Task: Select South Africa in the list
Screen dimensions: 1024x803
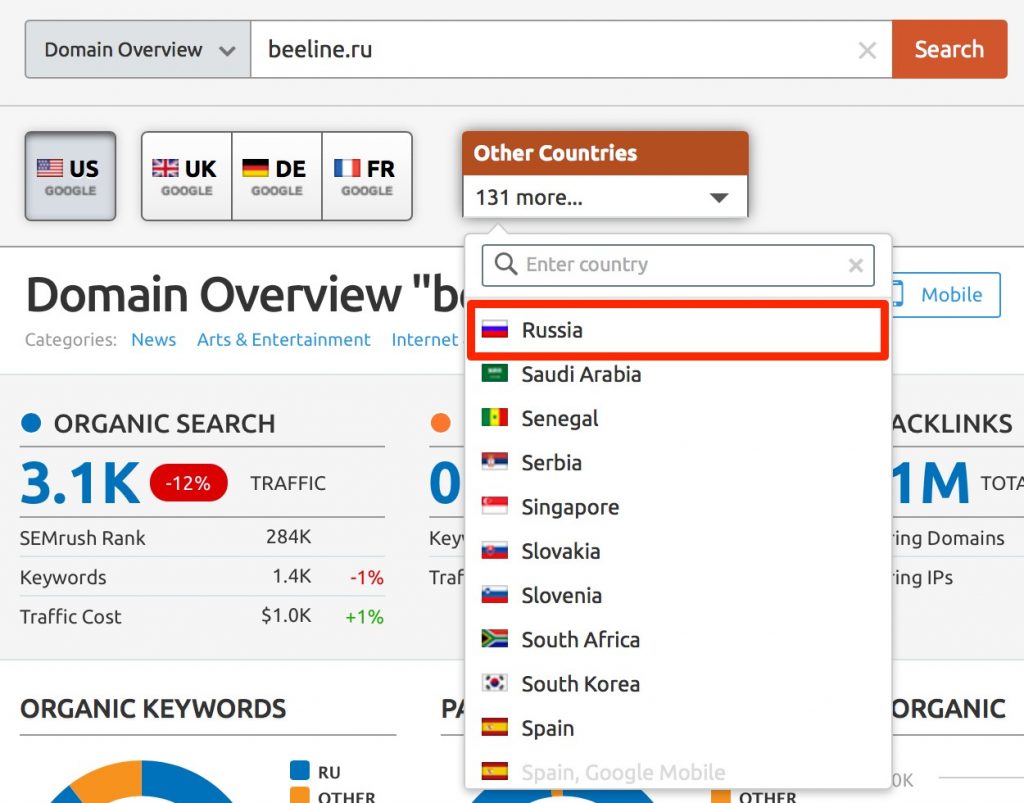Action: point(679,640)
